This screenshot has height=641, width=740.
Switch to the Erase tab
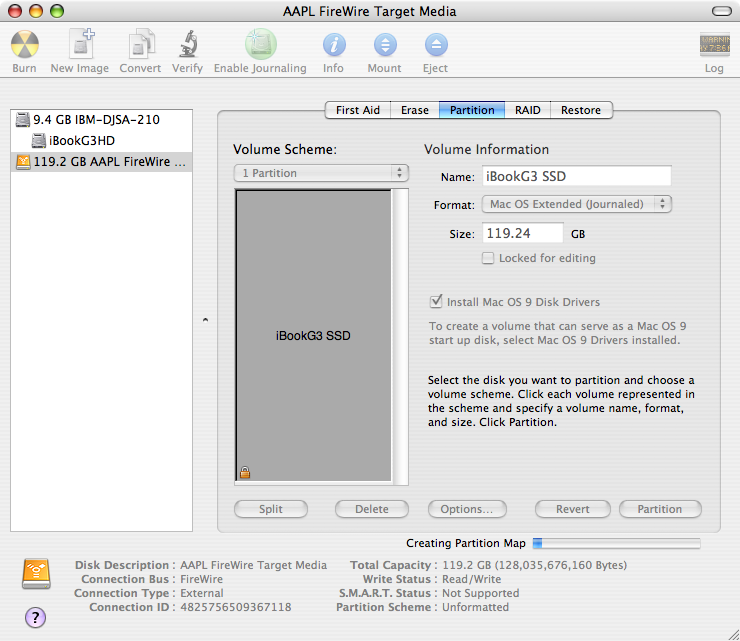tap(415, 110)
